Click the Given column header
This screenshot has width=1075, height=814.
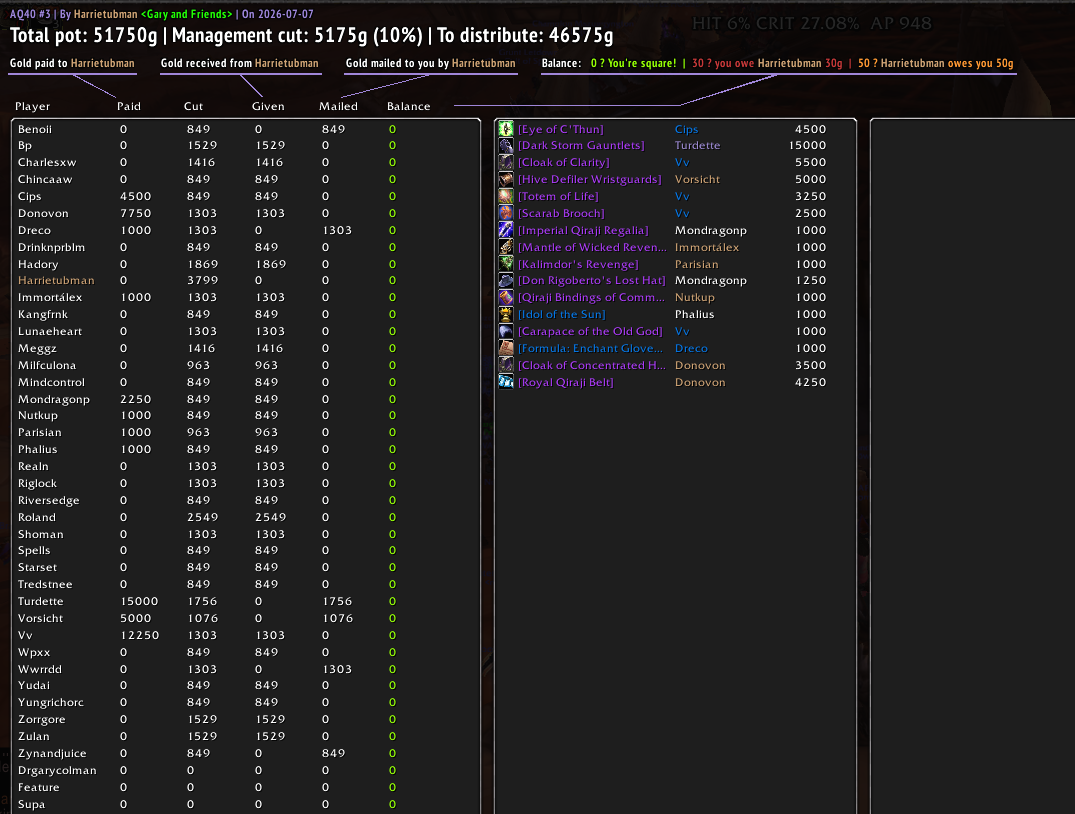pos(268,106)
